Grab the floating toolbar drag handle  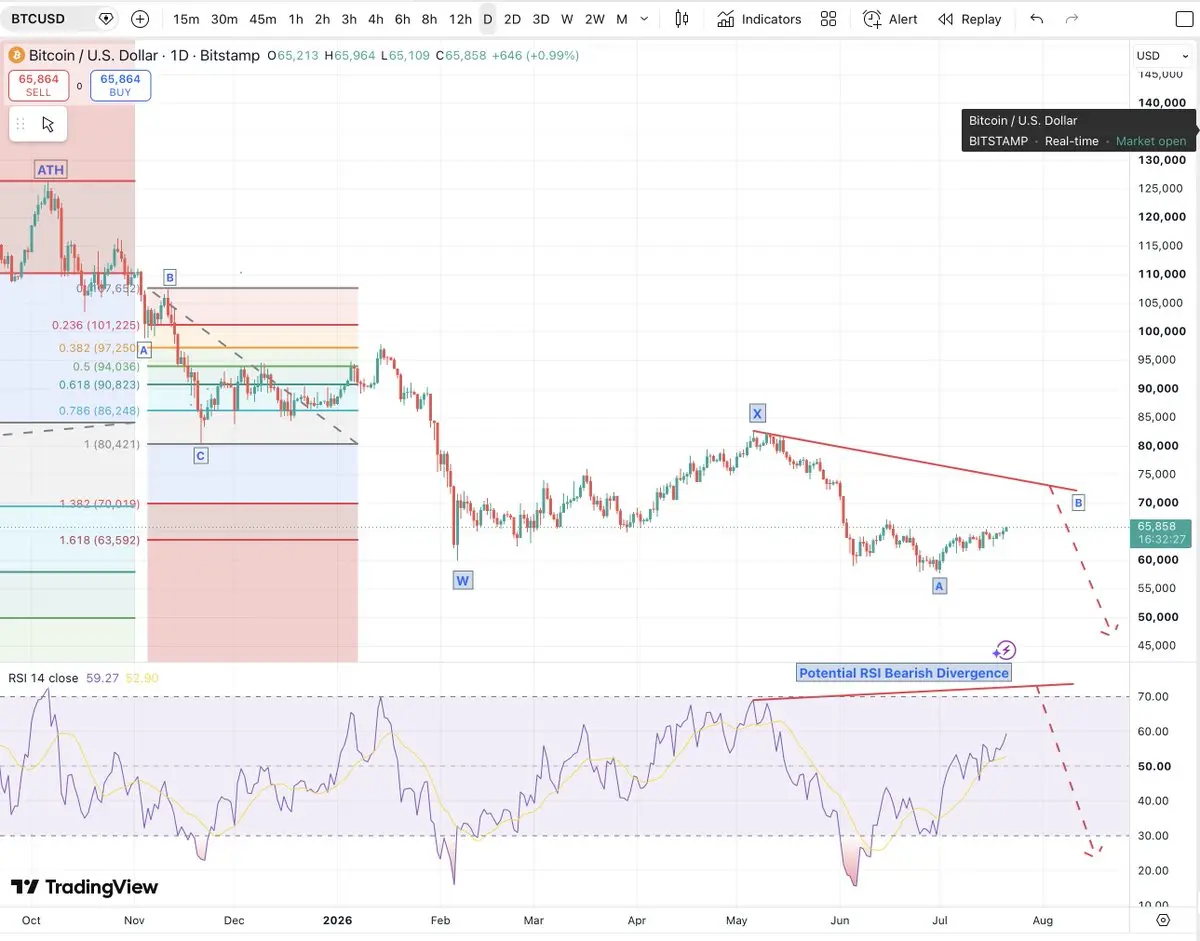(20, 124)
